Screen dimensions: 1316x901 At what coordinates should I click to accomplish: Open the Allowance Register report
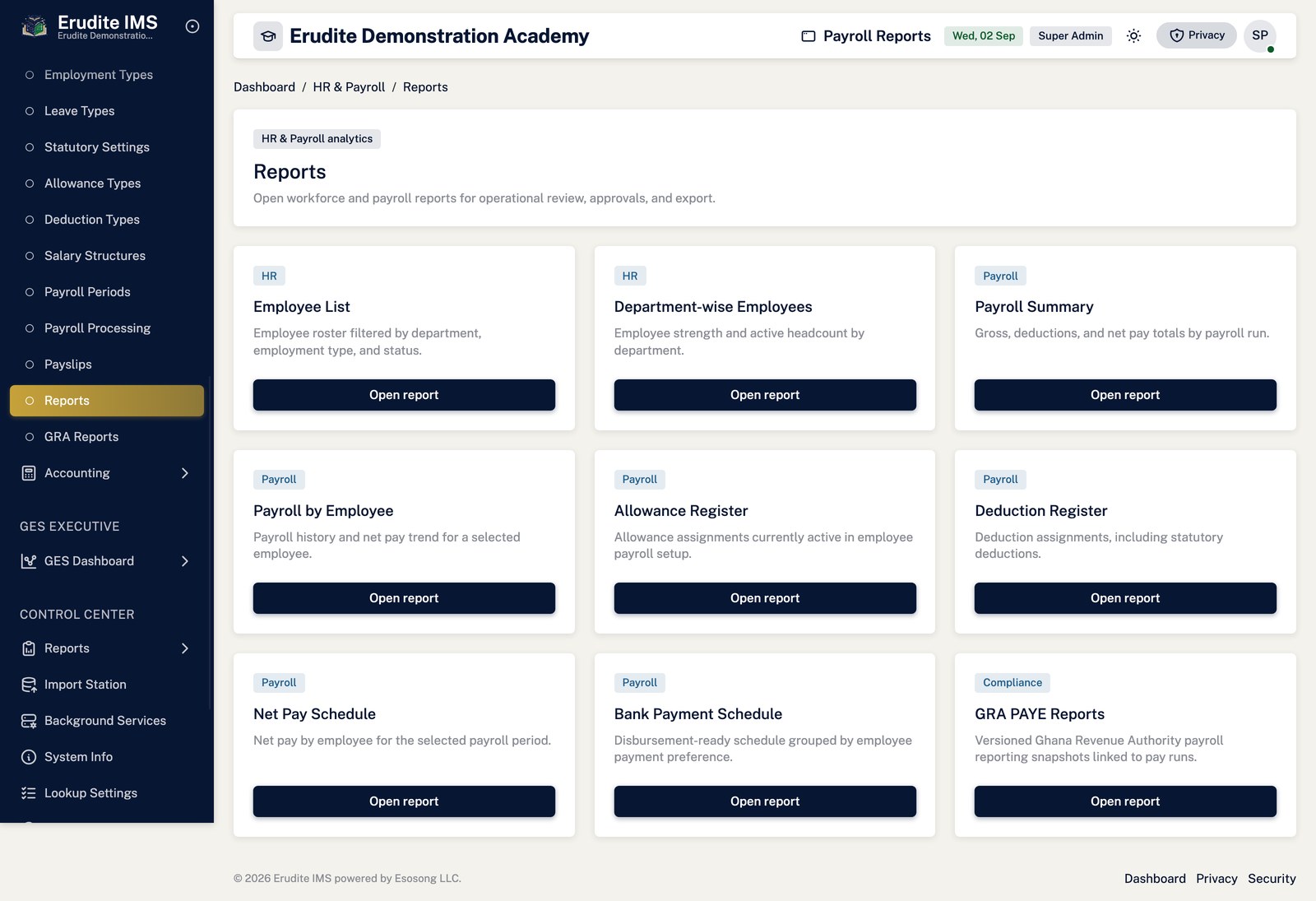point(765,598)
